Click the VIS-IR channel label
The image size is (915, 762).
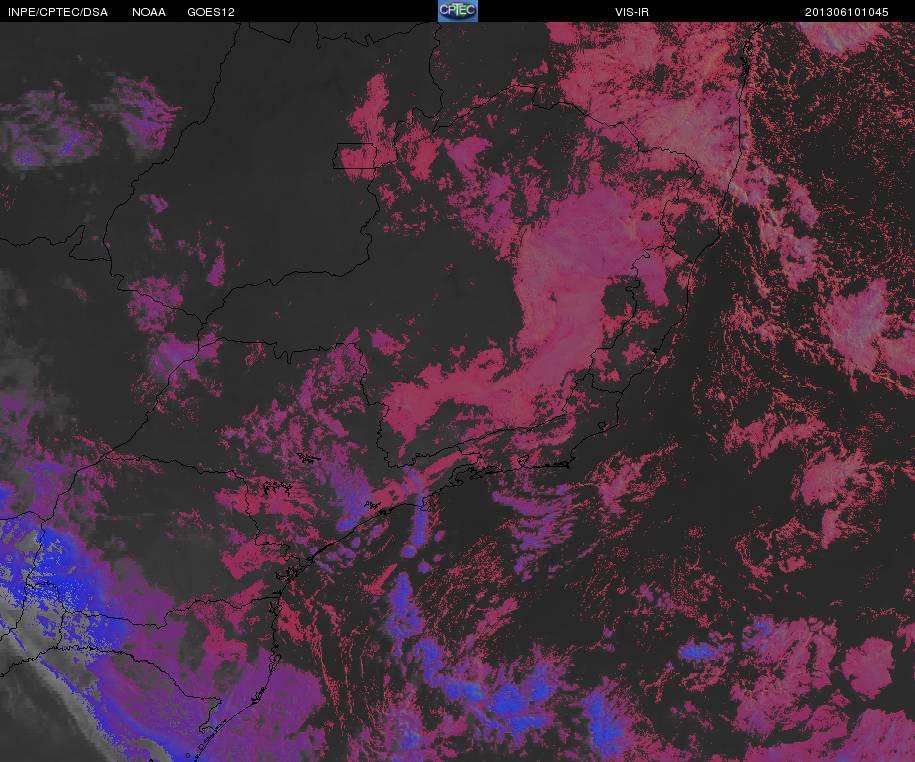(x=632, y=12)
